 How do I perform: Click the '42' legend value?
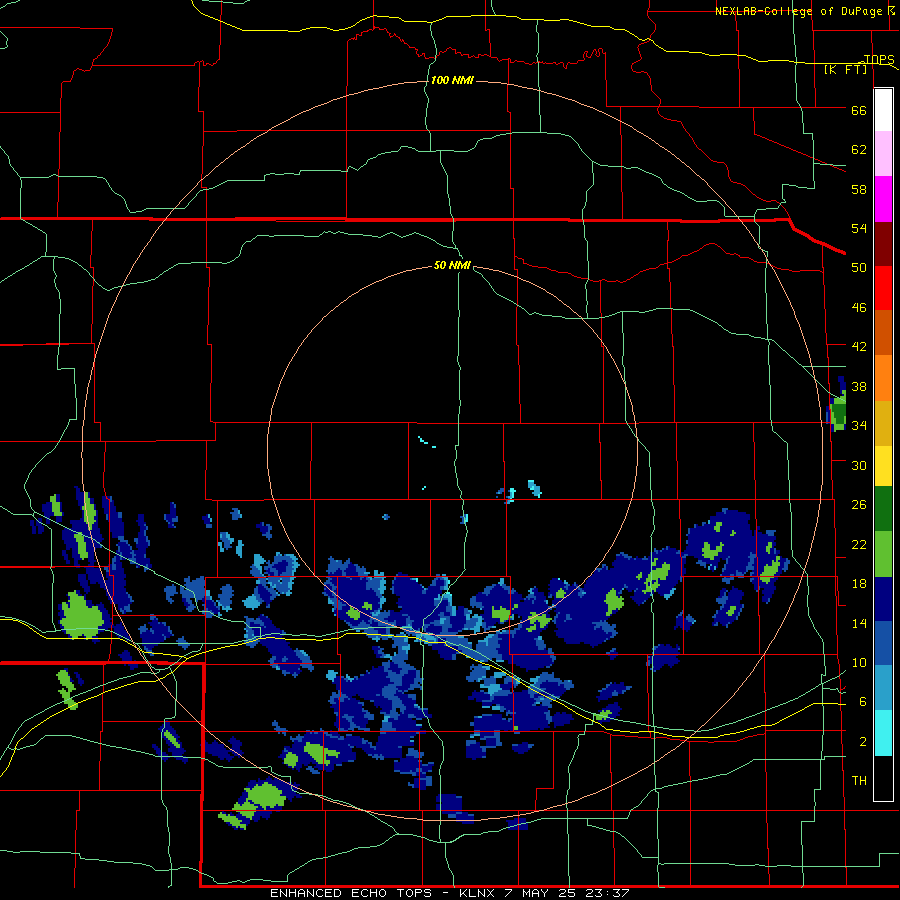(x=859, y=347)
